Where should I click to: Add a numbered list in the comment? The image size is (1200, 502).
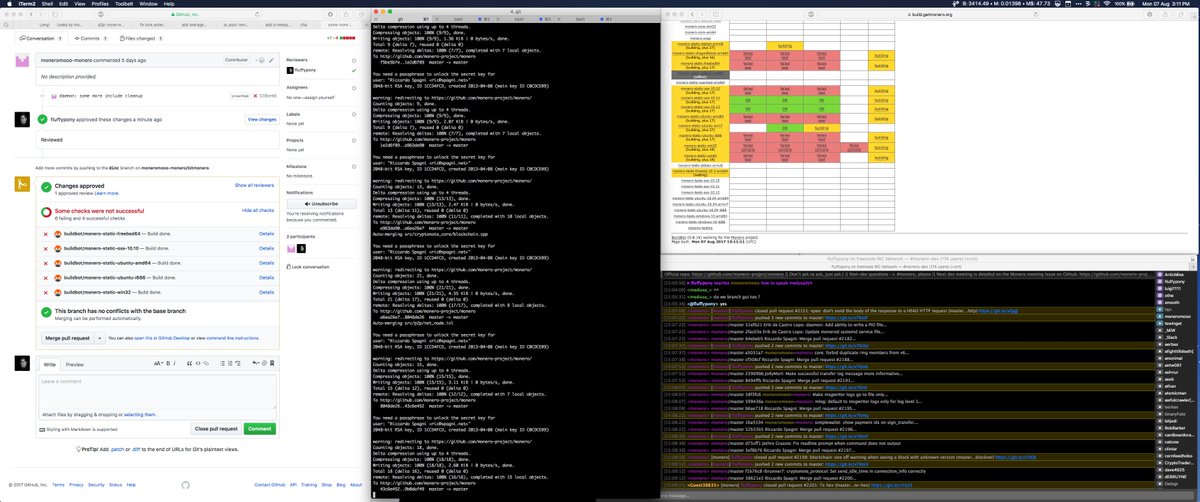click(230, 363)
